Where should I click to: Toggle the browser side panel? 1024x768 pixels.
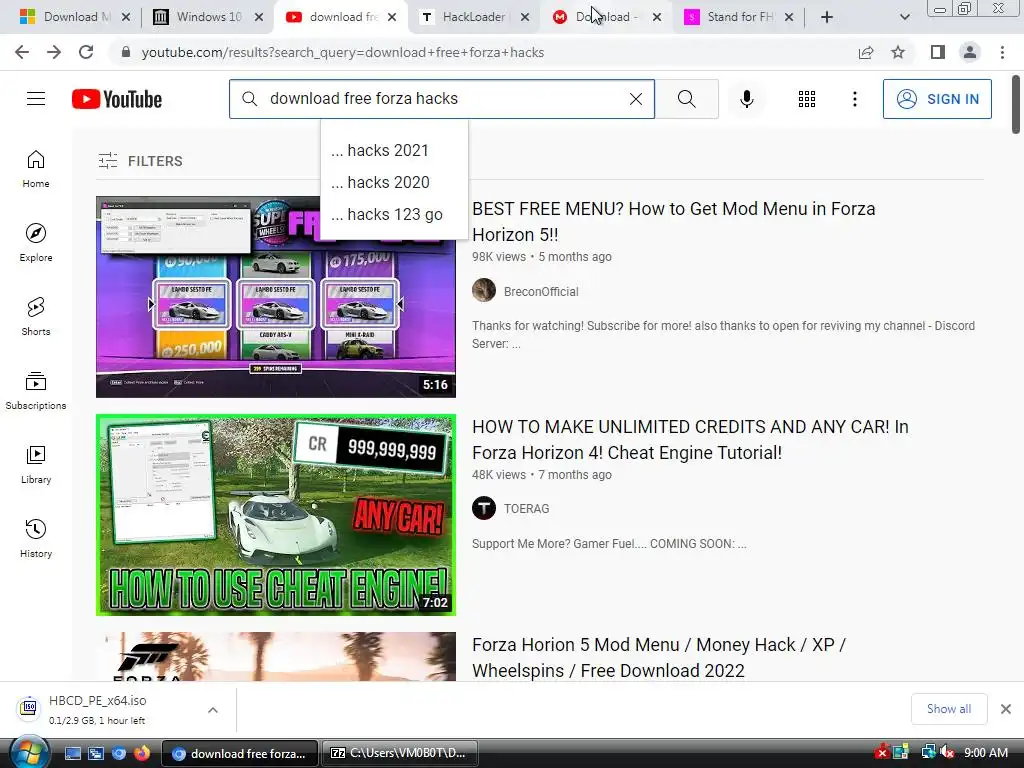[938, 52]
